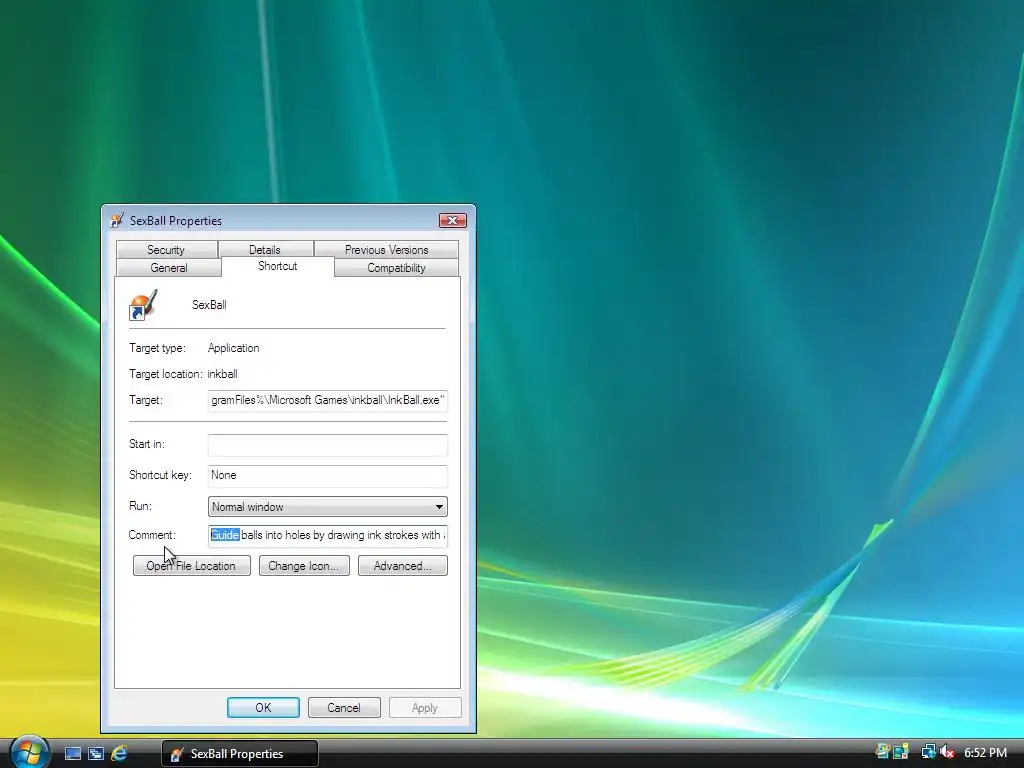Image resolution: width=1024 pixels, height=768 pixels.
Task: Click the 6:52 PM taskbar clock
Action: tap(985, 752)
